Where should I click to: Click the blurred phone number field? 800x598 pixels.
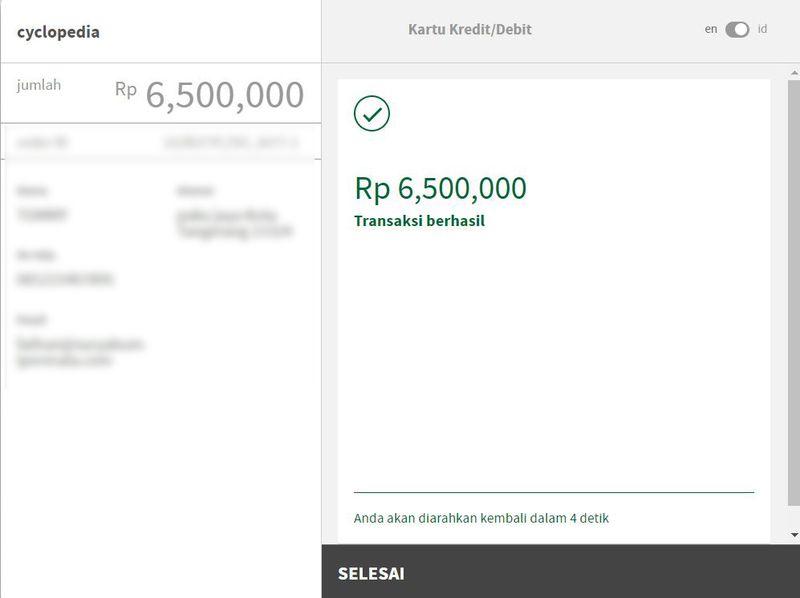point(65,280)
